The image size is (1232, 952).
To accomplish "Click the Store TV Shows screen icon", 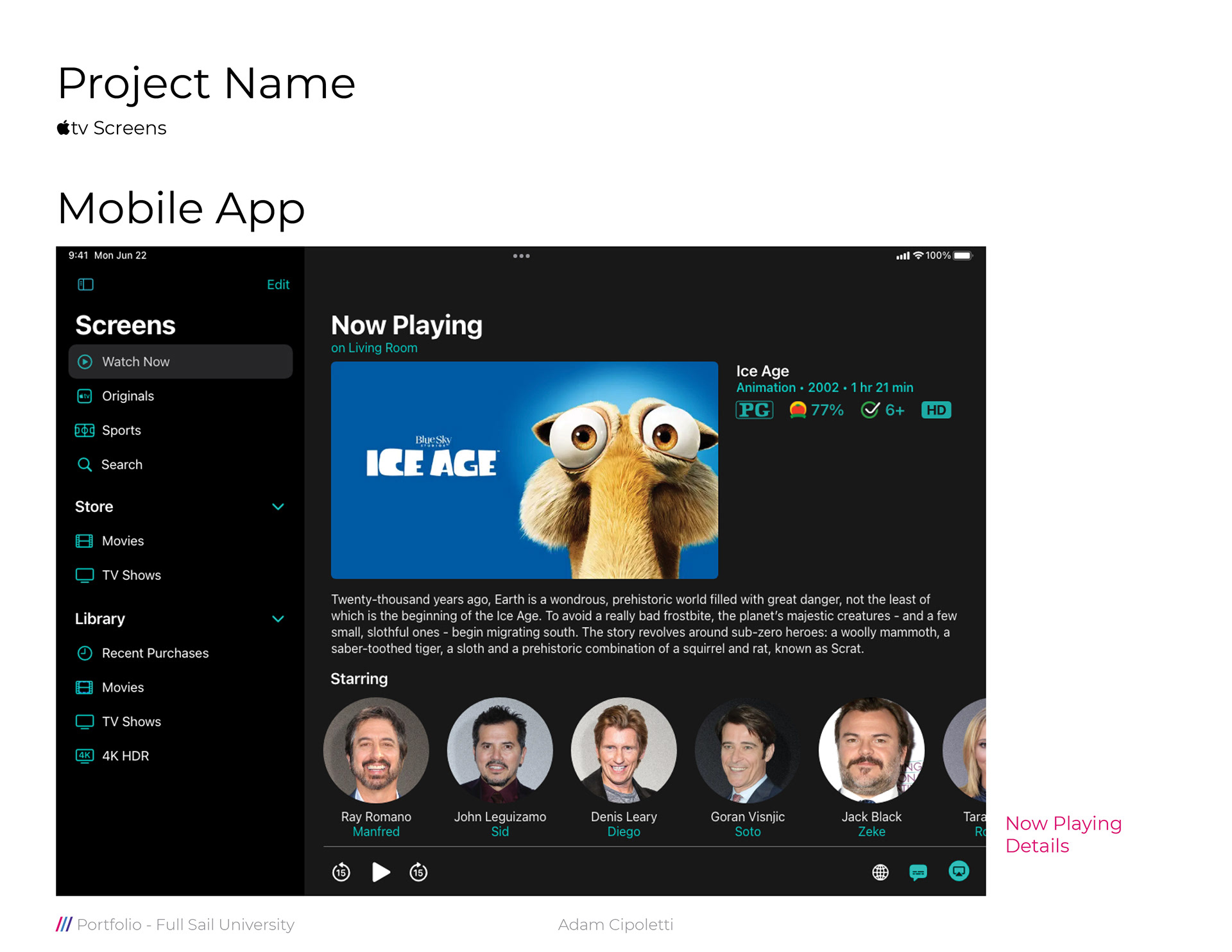I will pos(85,575).
